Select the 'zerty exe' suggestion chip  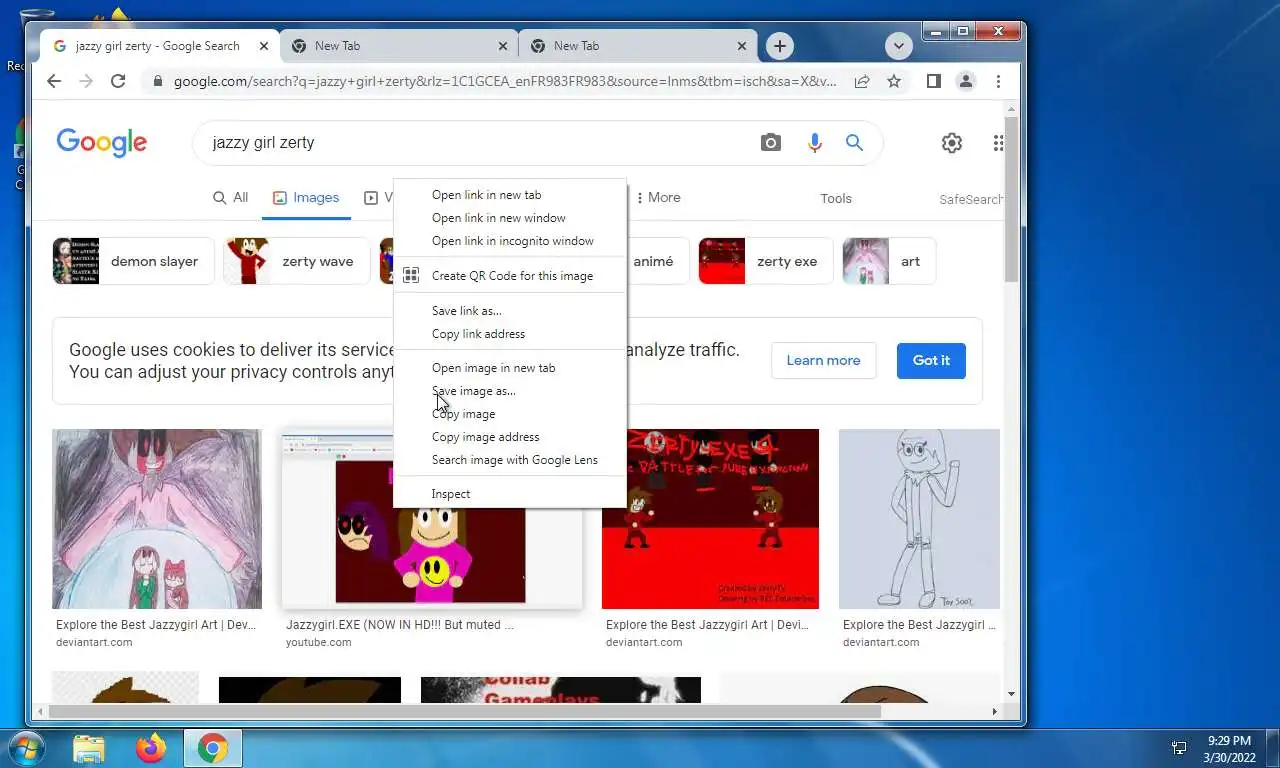pyautogui.click(x=766, y=261)
